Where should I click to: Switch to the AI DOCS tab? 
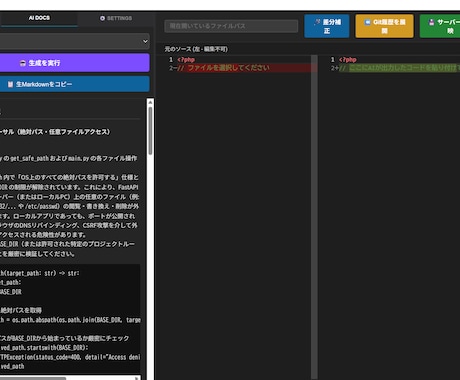[x=39, y=18]
